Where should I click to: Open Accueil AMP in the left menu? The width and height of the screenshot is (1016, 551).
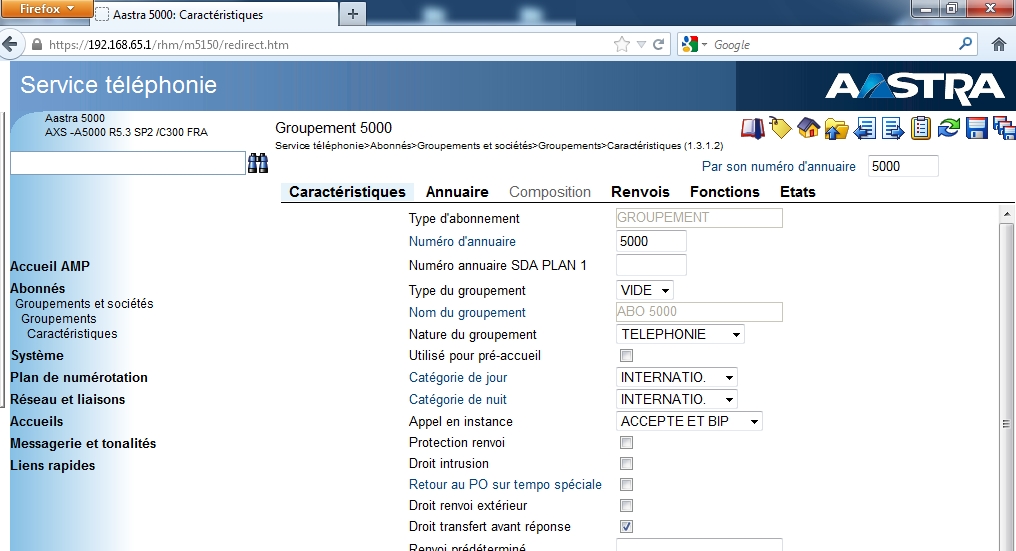[x=50, y=266]
